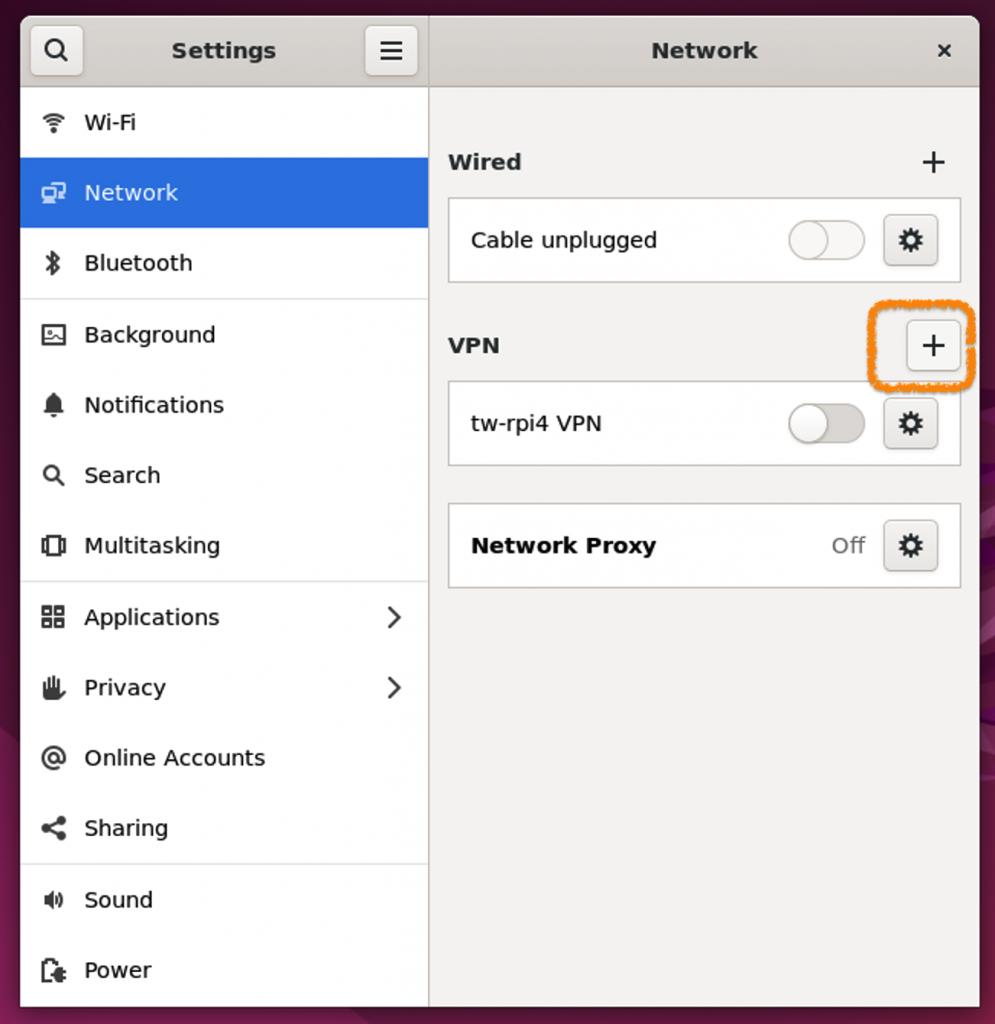Close the Settings window
Viewport: 995px width, 1024px height.
tap(943, 50)
